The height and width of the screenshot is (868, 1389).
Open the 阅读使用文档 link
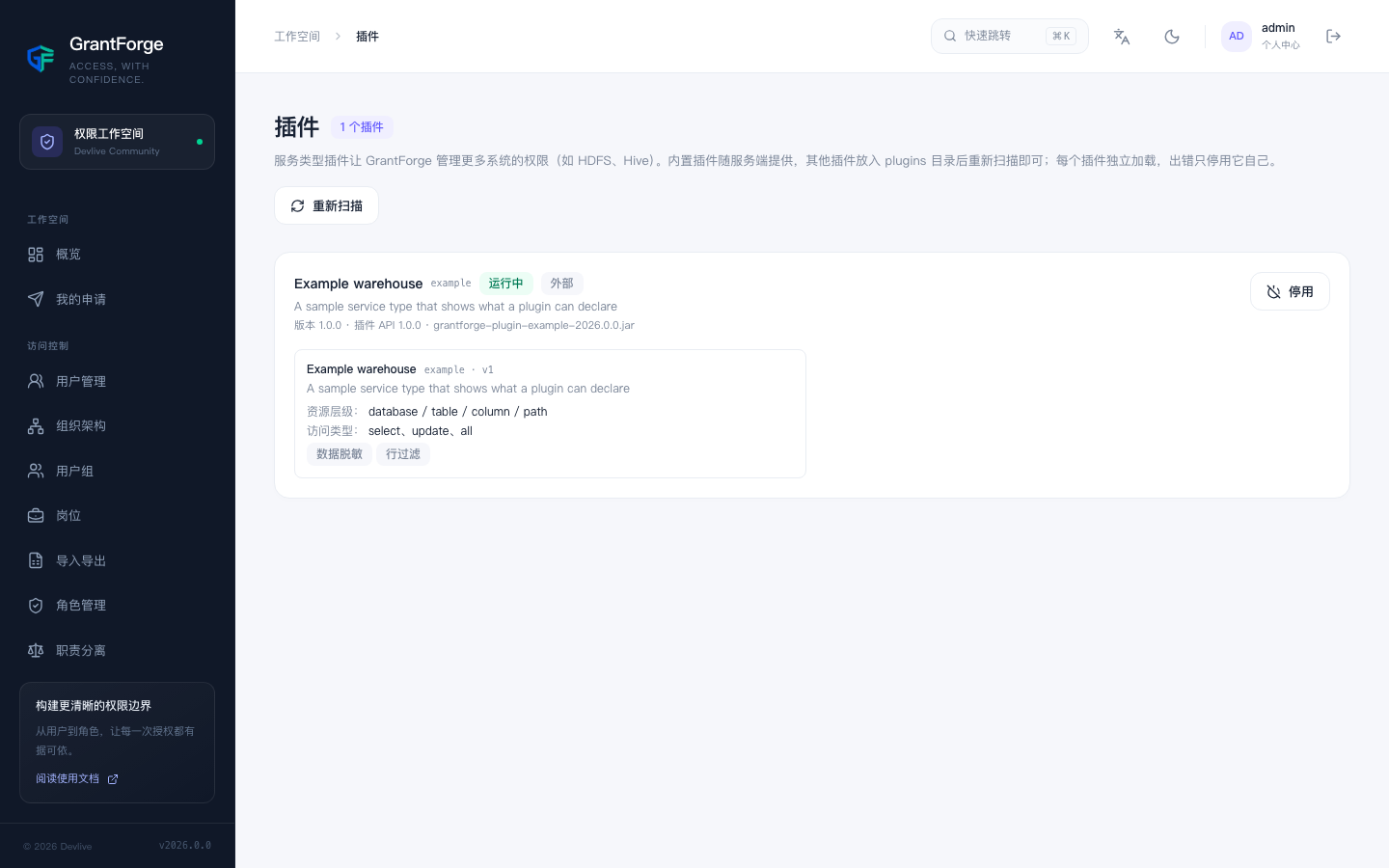77,778
